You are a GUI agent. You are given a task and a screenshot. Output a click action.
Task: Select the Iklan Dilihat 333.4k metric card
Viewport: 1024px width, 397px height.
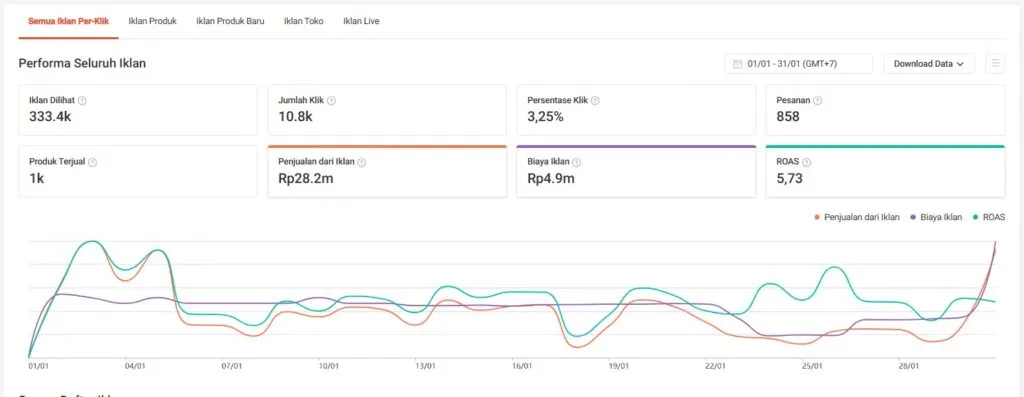pyautogui.click(x=138, y=110)
